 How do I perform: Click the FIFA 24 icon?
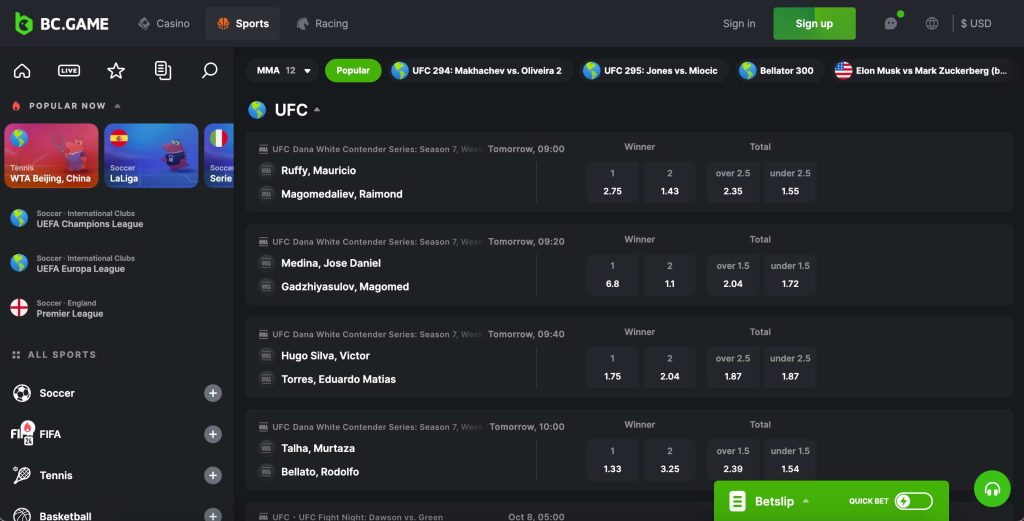click(22, 434)
